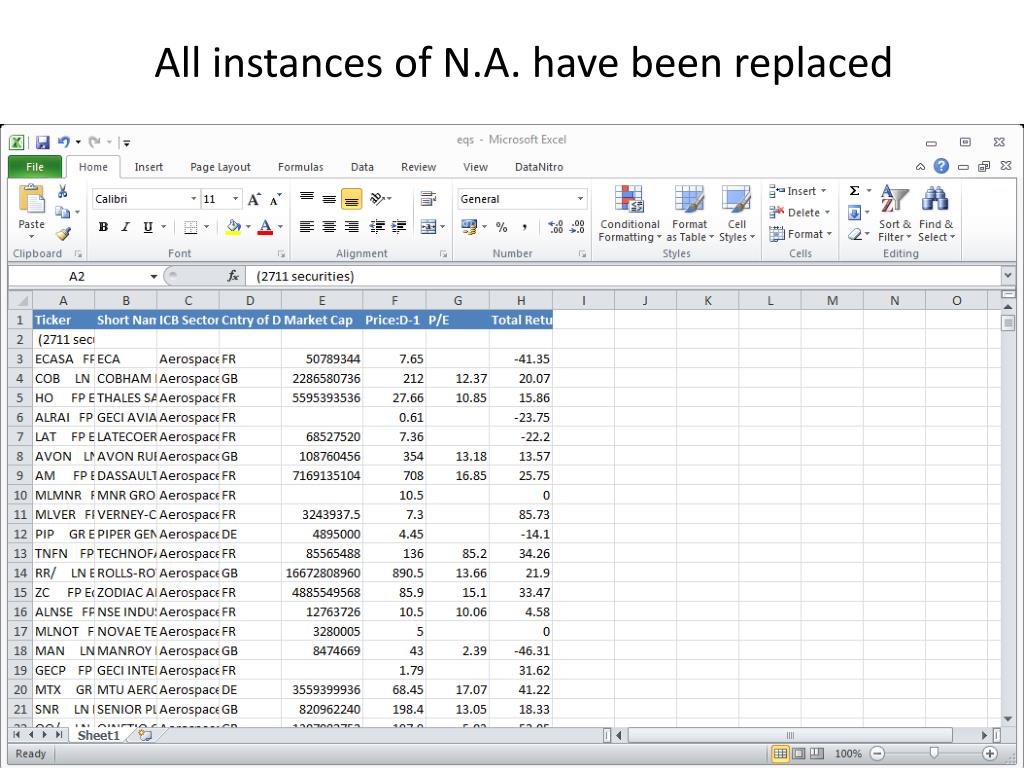Viewport: 1024px width, 768px height.
Task: Switch to the Insert ribbon tab
Action: [148, 167]
